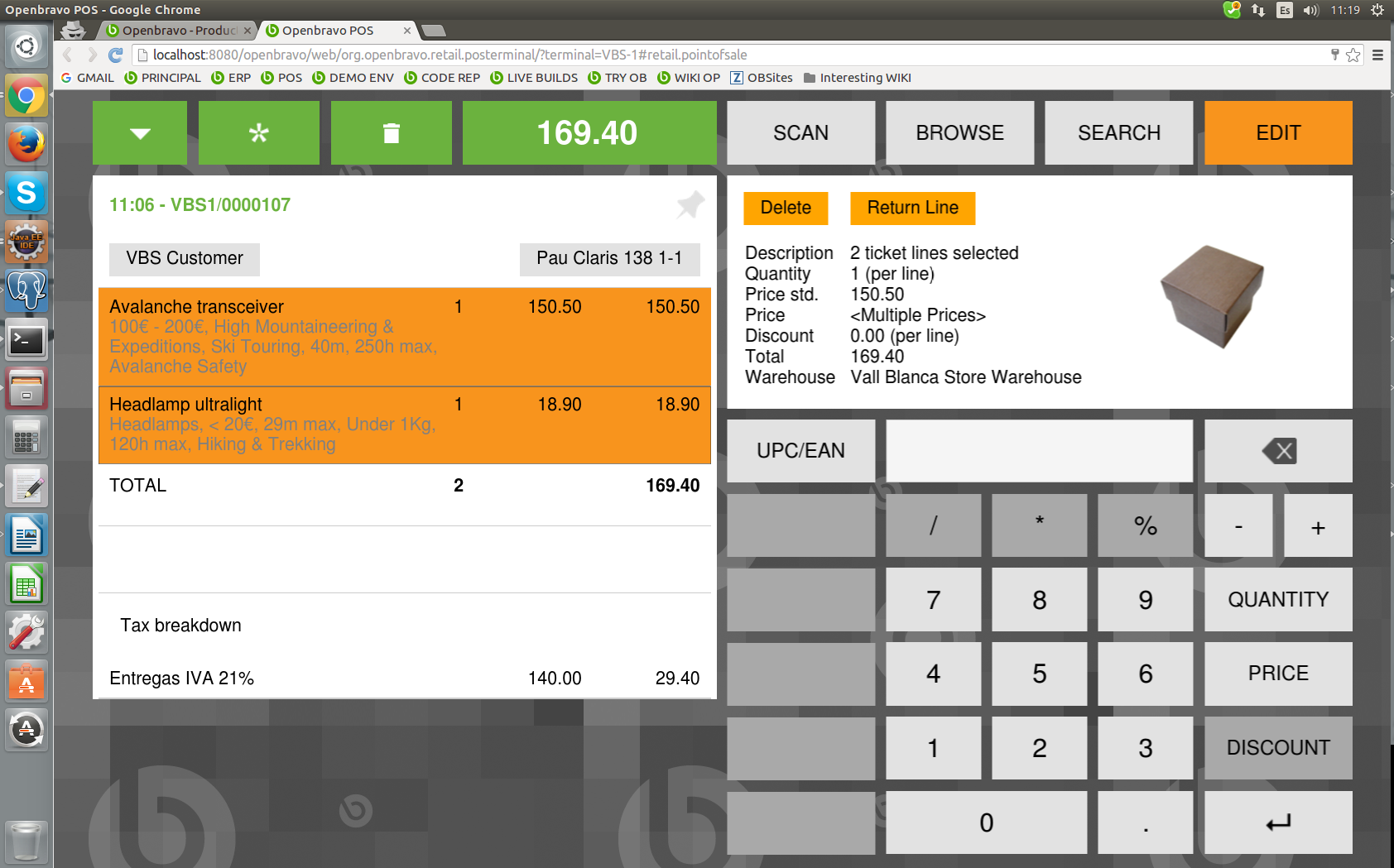The image size is (1394, 868).
Task: Reload the page with browser refresh icon
Action: tap(116, 55)
